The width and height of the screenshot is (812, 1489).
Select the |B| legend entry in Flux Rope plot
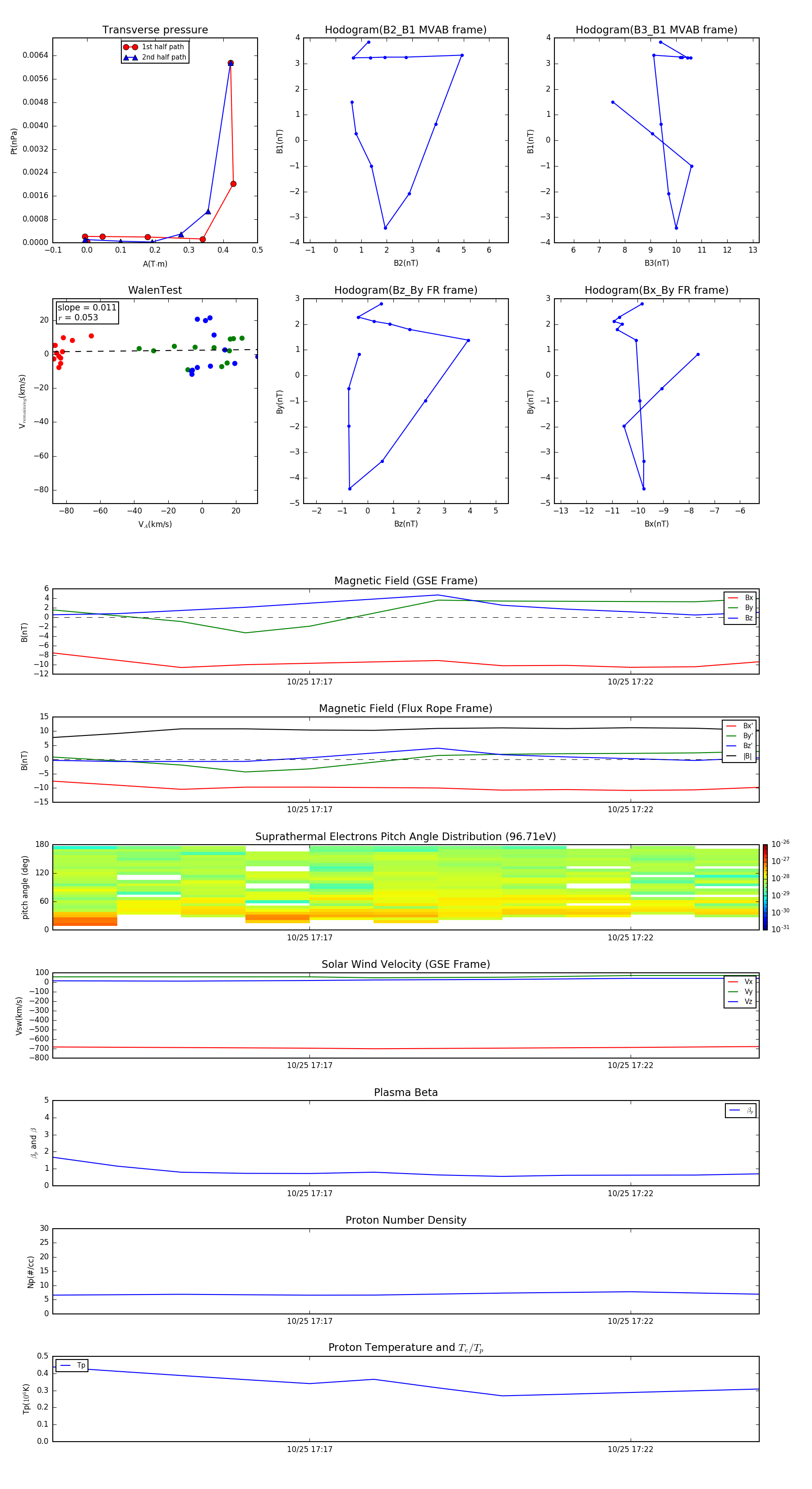pyautogui.click(x=739, y=756)
